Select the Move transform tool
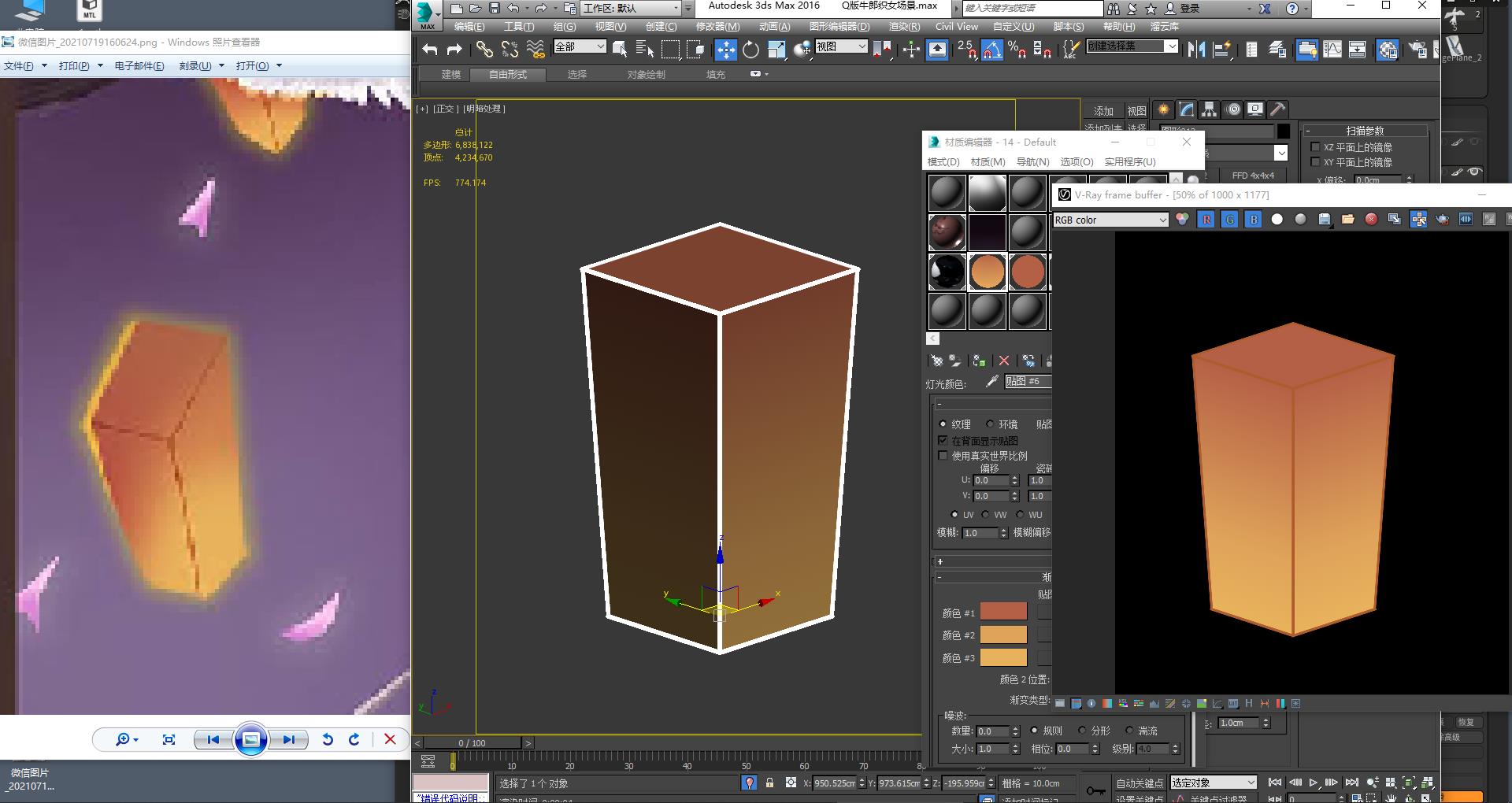Screen dimensions: 1512x803 coord(725,50)
